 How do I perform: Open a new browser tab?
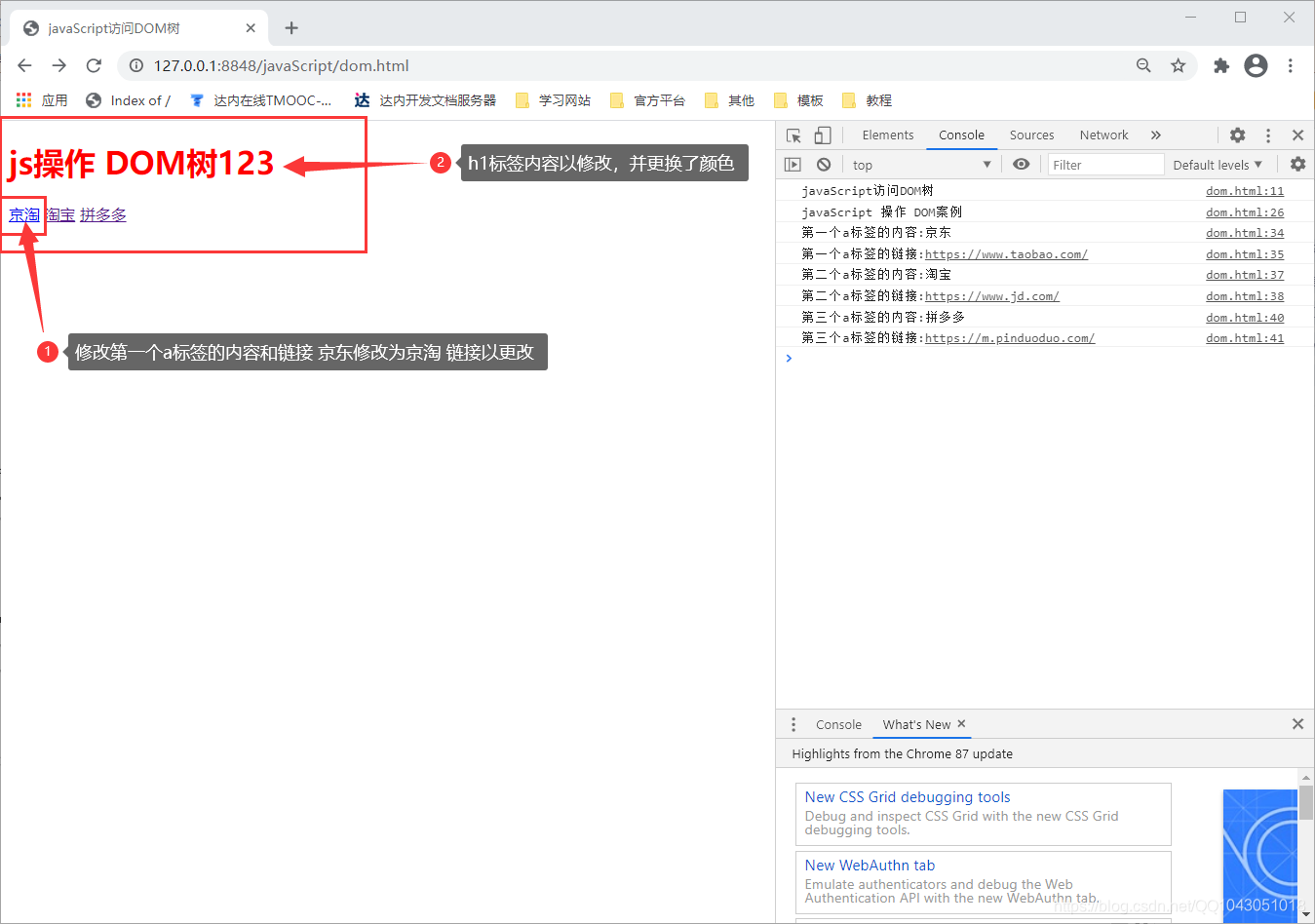point(291,28)
